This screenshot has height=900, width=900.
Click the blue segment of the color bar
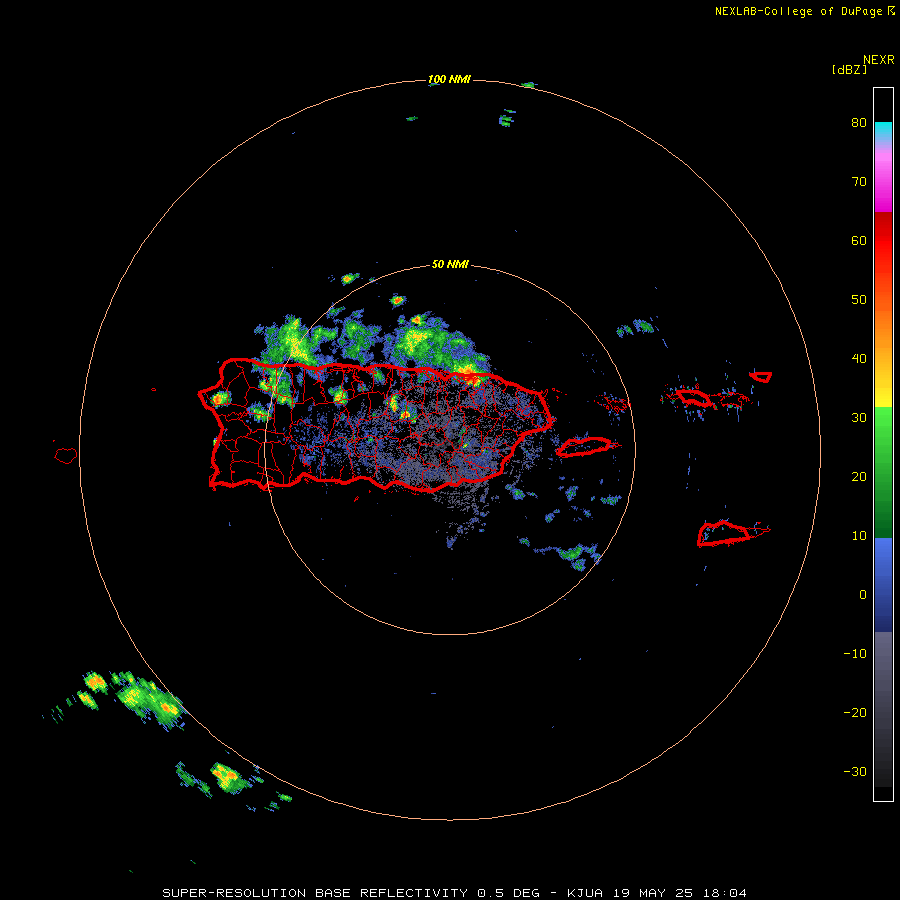tap(883, 585)
